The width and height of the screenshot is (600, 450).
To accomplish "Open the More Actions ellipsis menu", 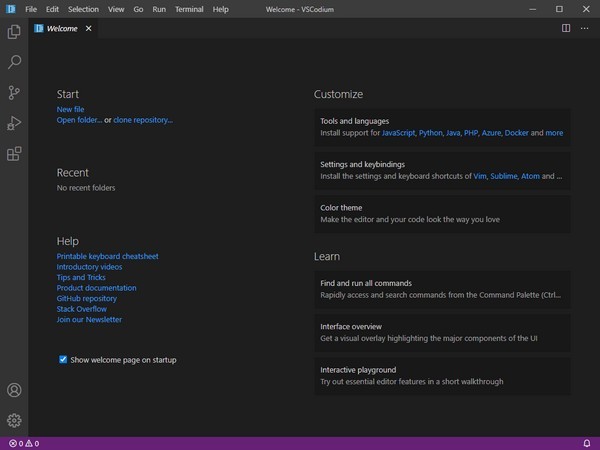I will [586, 28].
